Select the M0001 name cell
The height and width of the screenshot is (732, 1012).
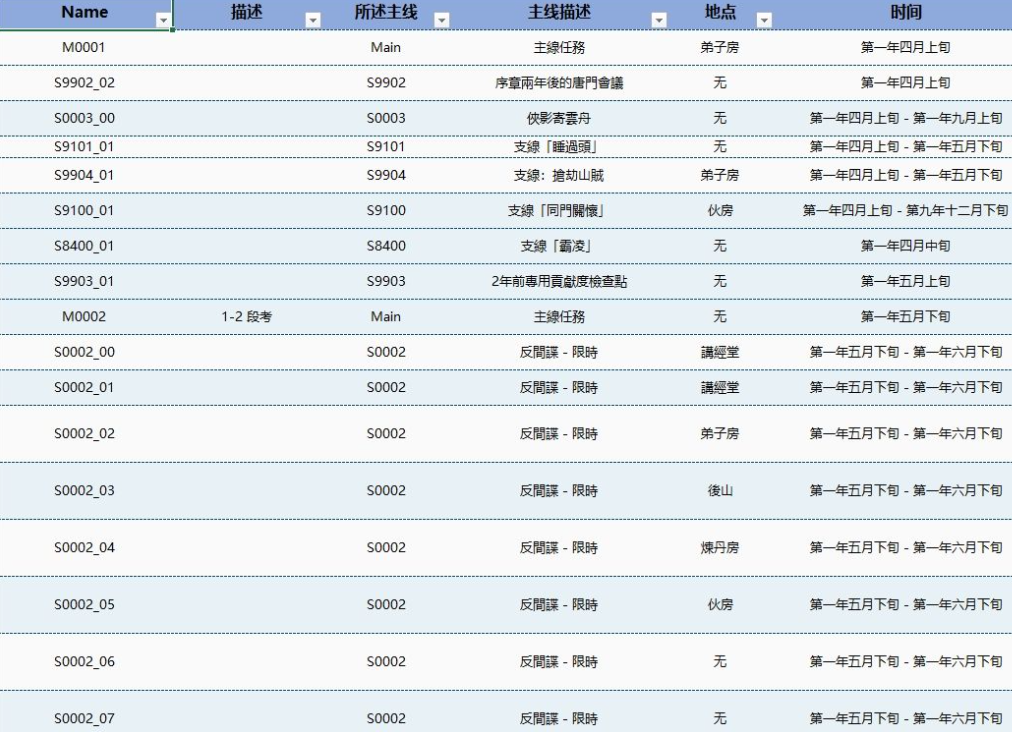(84, 47)
